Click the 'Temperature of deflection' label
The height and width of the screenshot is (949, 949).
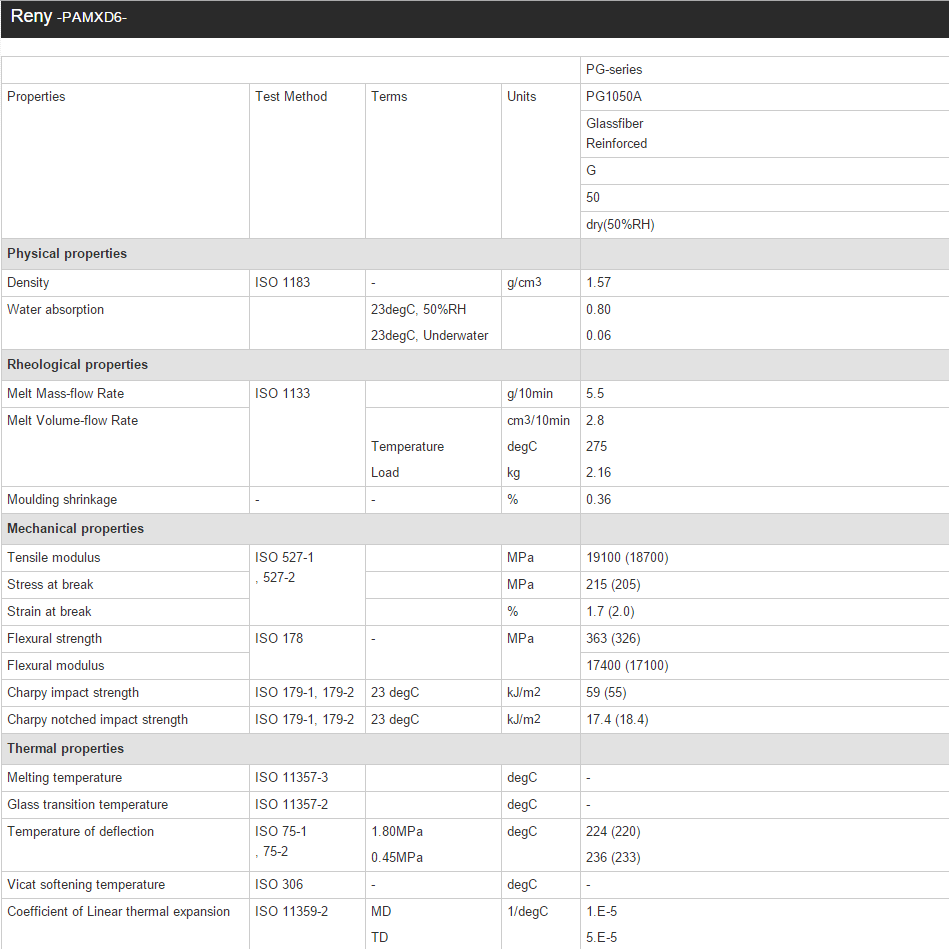point(80,832)
